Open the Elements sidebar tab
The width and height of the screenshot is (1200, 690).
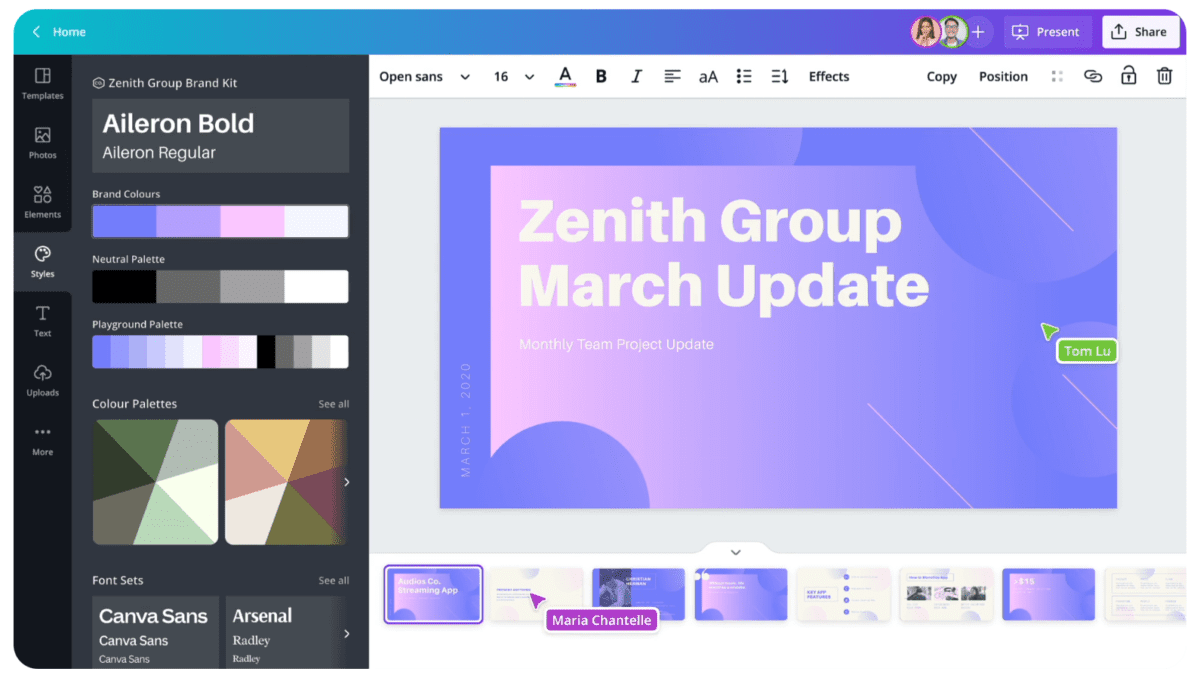[42, 201]
